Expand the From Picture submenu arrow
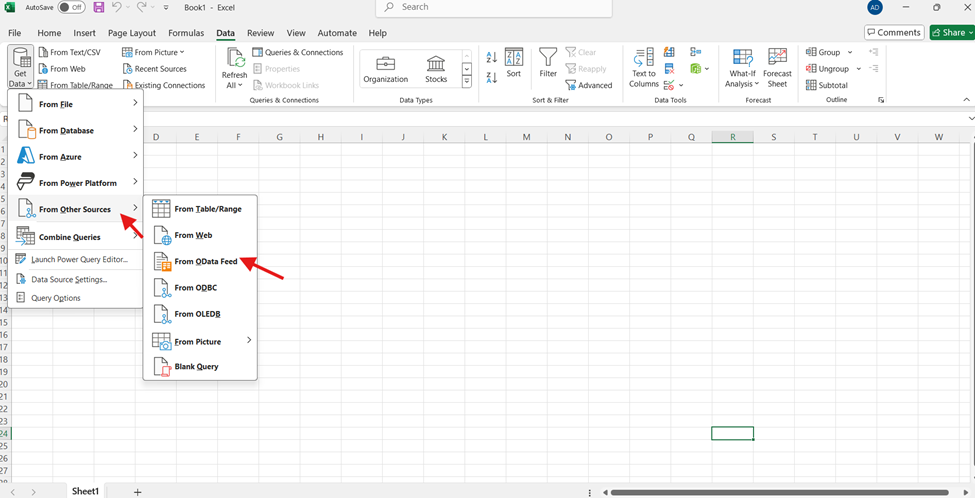 tap(248, 341)
